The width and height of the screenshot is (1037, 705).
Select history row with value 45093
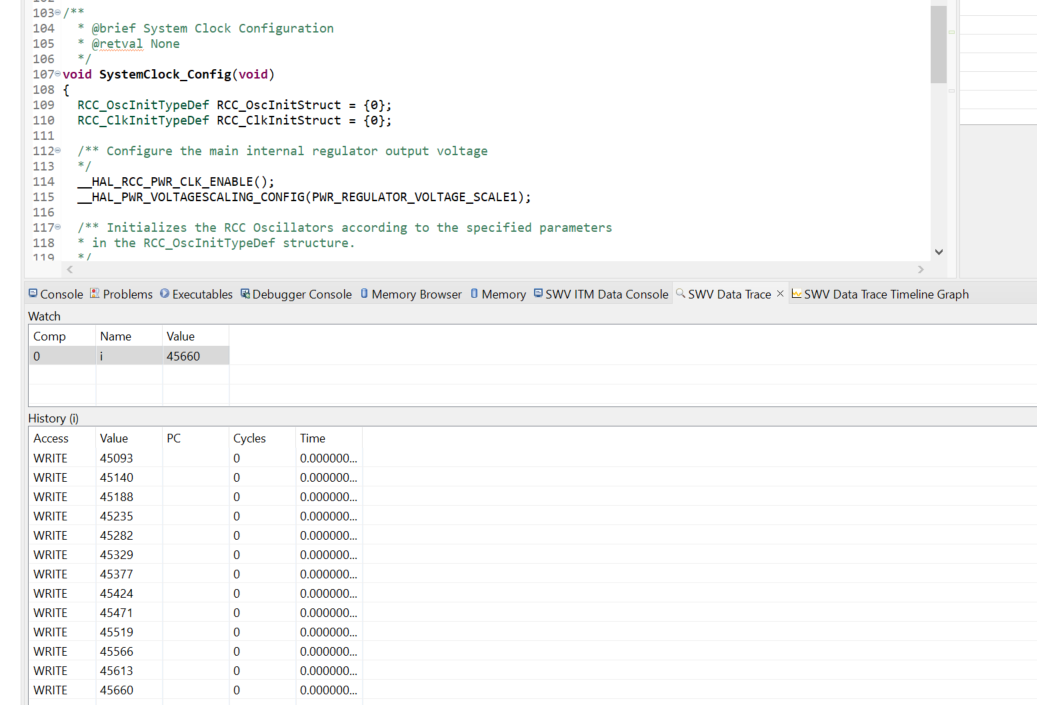116,459
